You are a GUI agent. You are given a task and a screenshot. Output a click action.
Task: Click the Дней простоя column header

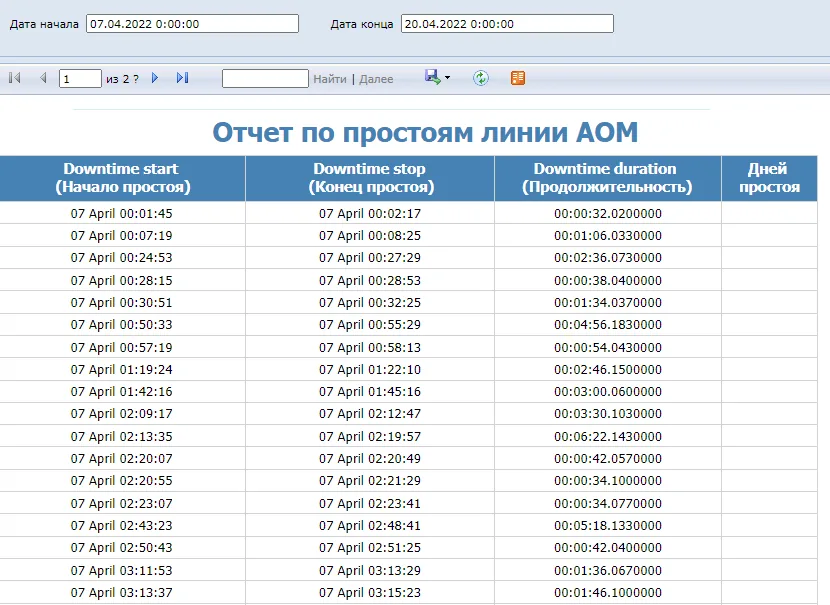point(775,178)
